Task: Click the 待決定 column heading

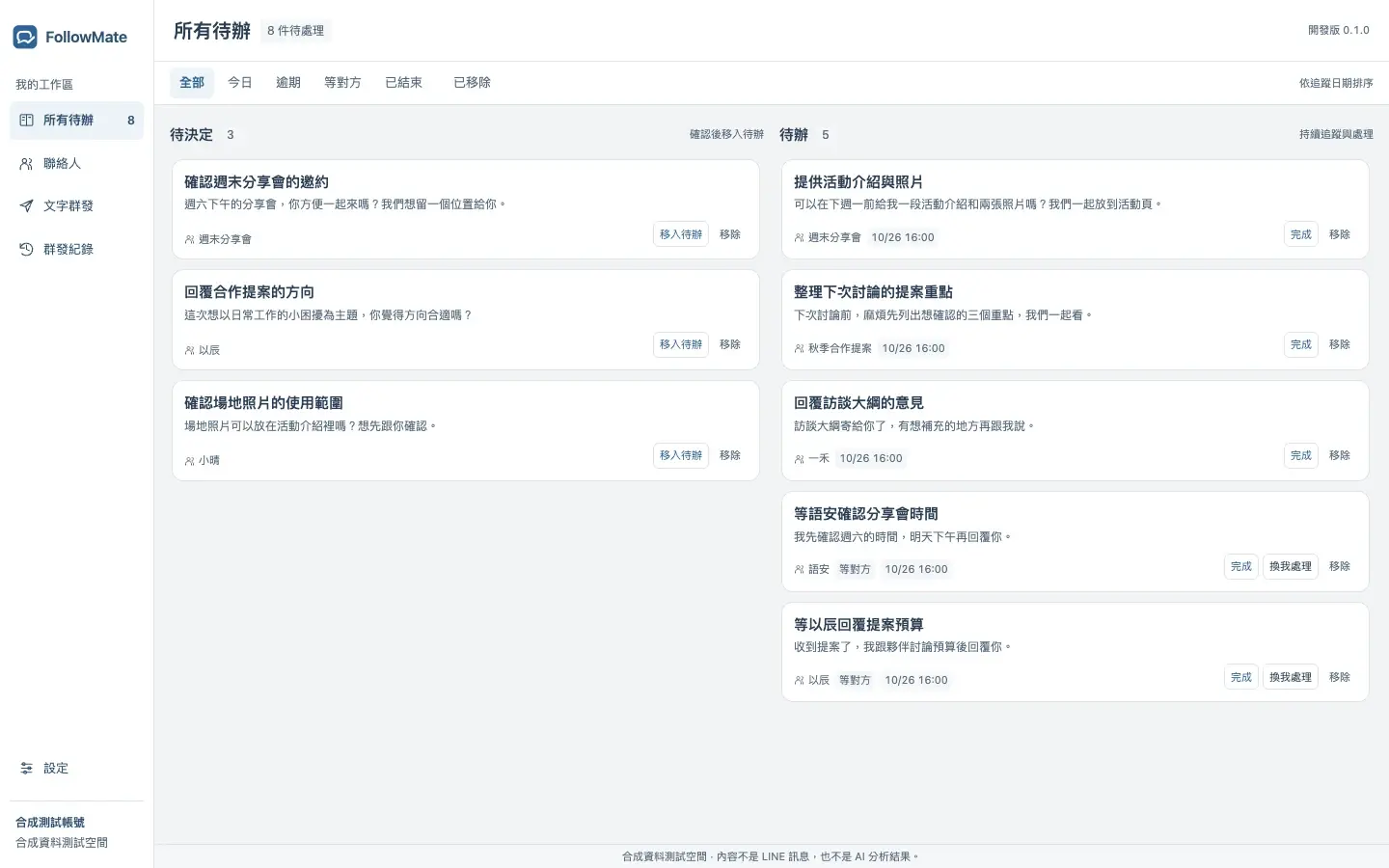Action: (191, 135)
